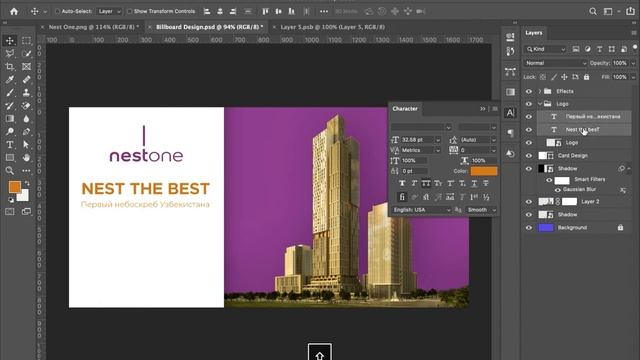Screen dimensions: 640x360
Task: Open the Edit Toolbar three-dots button
Action: 27,171
